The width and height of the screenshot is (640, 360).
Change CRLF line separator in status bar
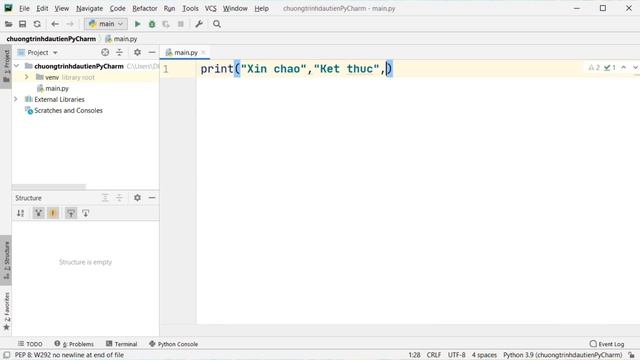coord(434,355)
